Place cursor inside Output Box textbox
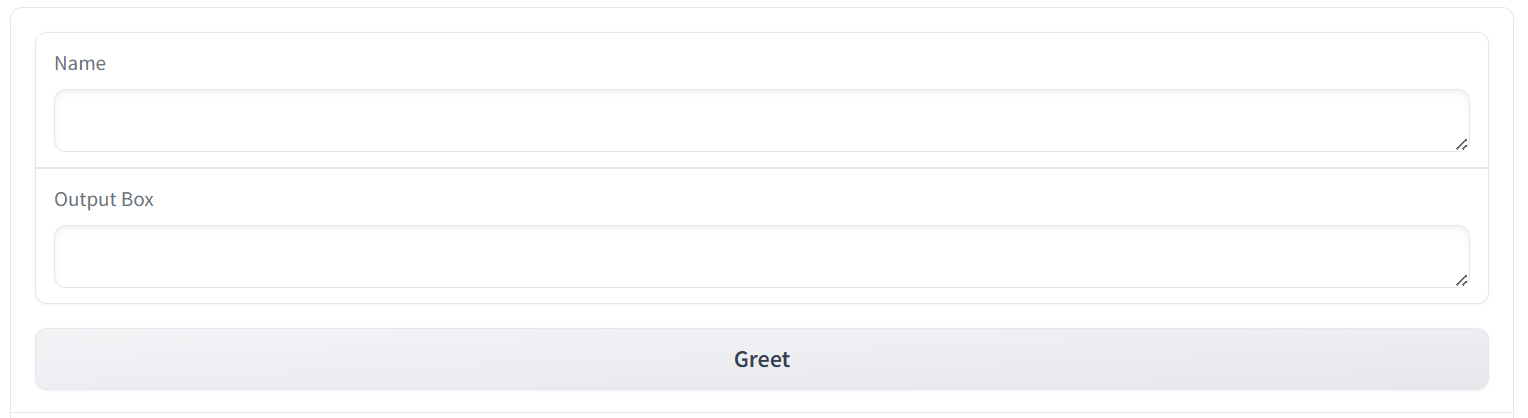This screenshot has height=418, width=1528. click(760, 256)
